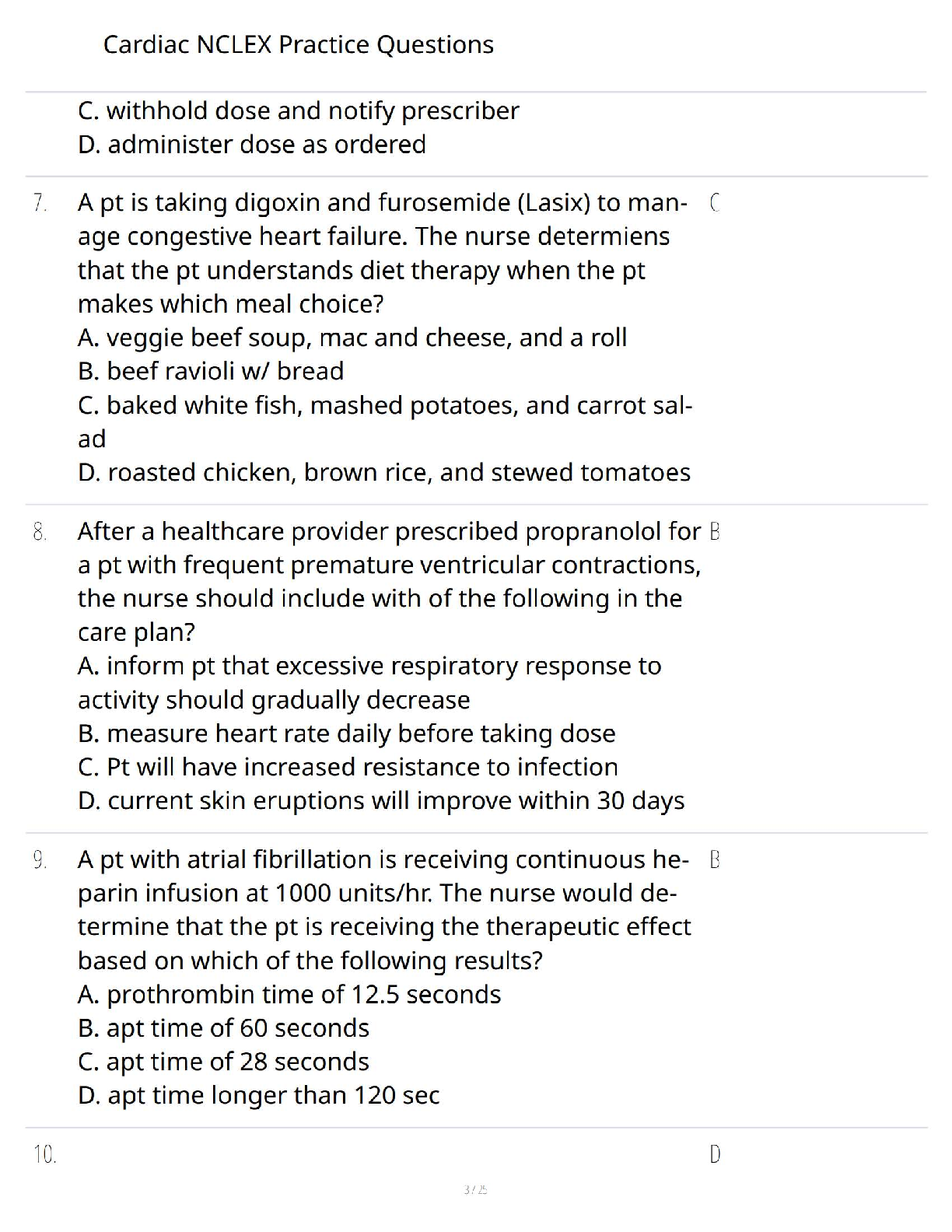Click the page number at the bottom
The width and height of the screenshot is (952, 1232).
click(475, 1189)
